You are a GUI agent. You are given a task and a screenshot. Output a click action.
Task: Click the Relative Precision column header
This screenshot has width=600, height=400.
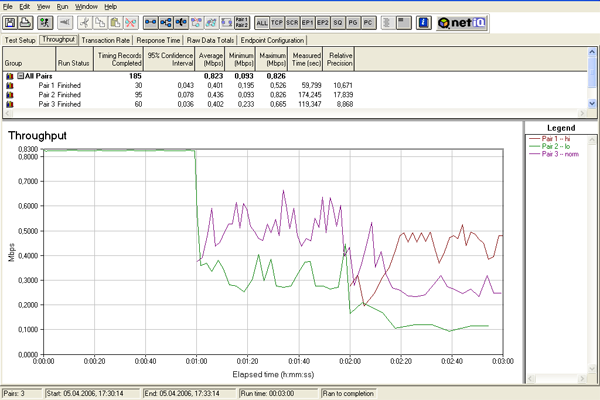click(339, 59)
